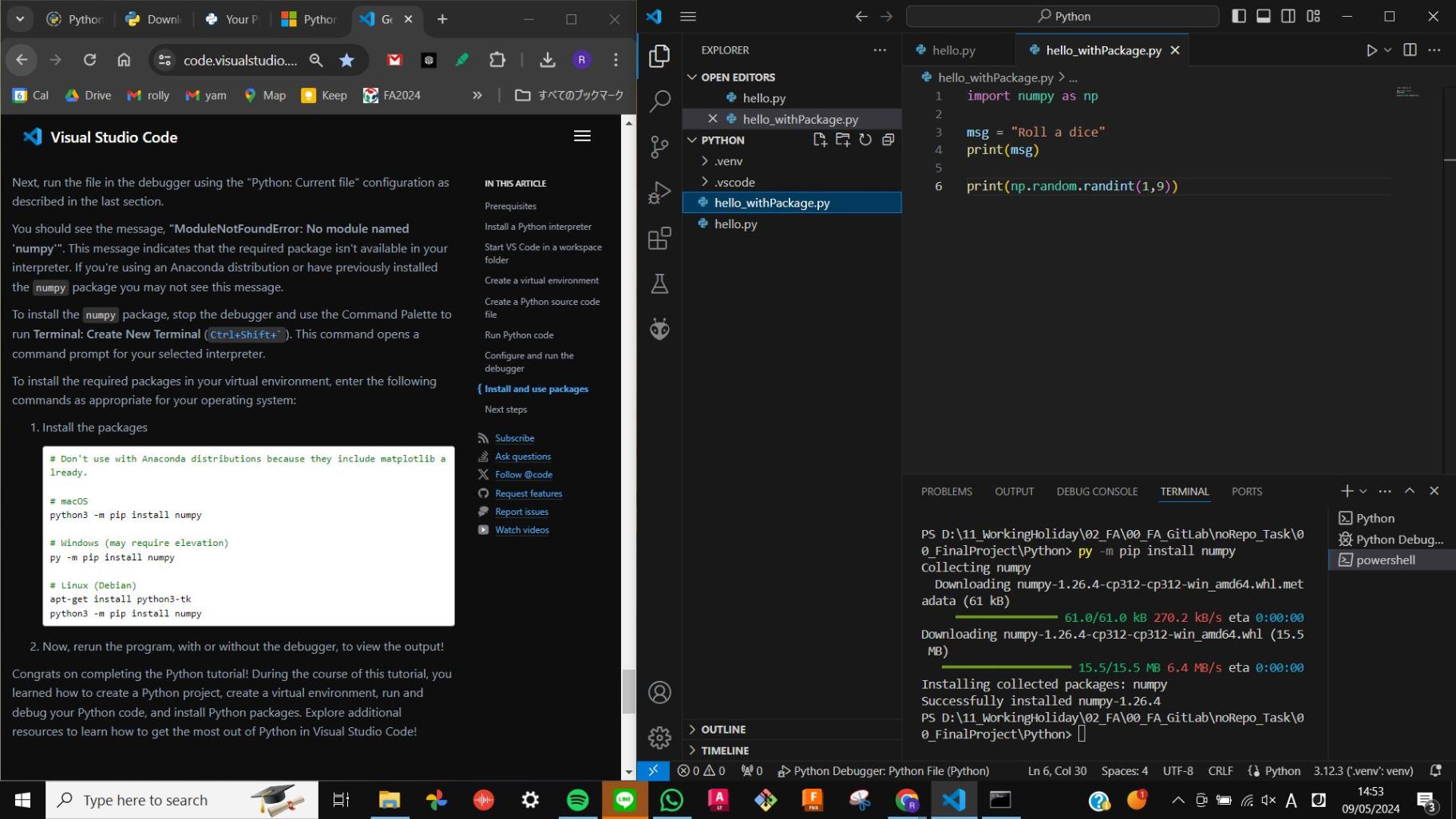
Task: Open the Extensions view
Action: click(x=659, y=238)
